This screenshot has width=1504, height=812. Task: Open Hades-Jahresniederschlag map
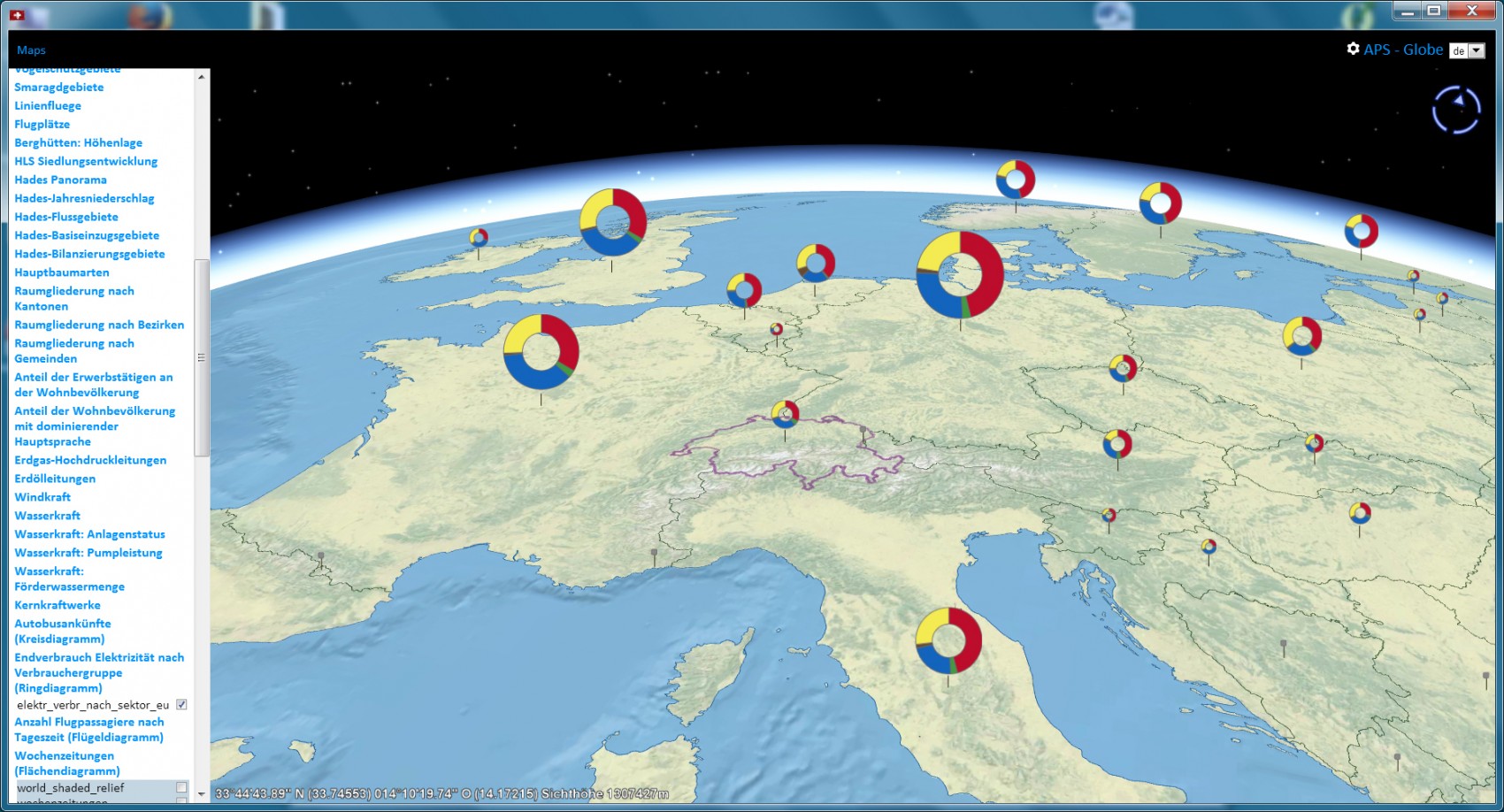(84, 198)
